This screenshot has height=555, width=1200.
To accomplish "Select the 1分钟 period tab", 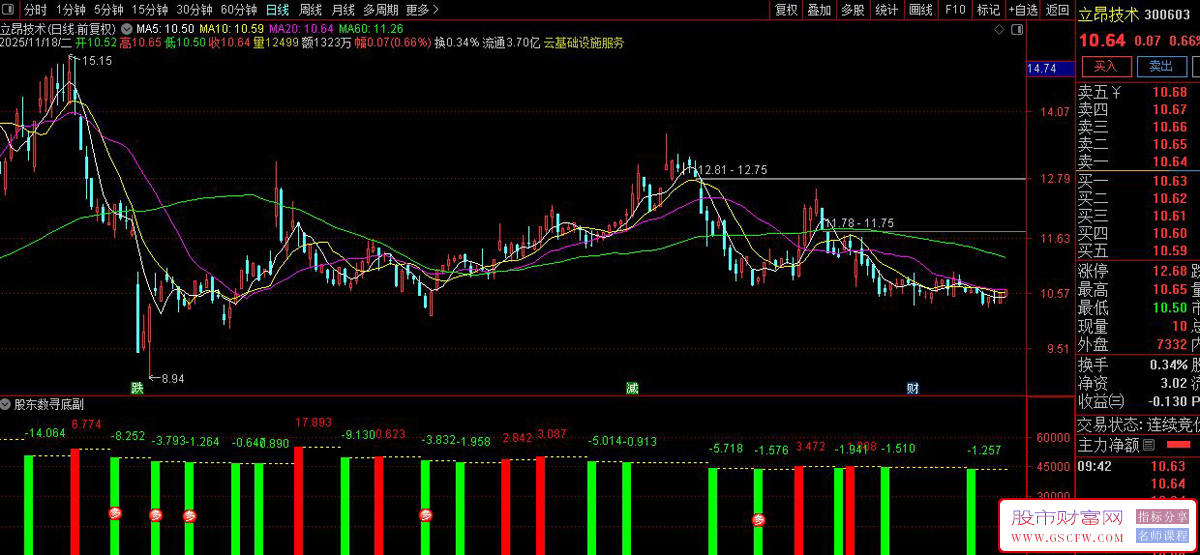I will click(x=71, y=10).
